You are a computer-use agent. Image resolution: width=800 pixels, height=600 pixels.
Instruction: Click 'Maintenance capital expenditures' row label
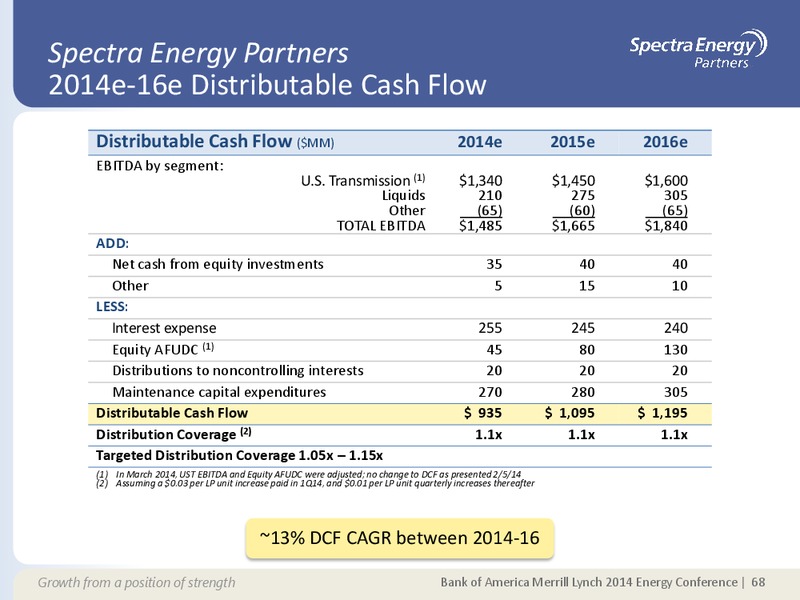[x=219, y=392]
